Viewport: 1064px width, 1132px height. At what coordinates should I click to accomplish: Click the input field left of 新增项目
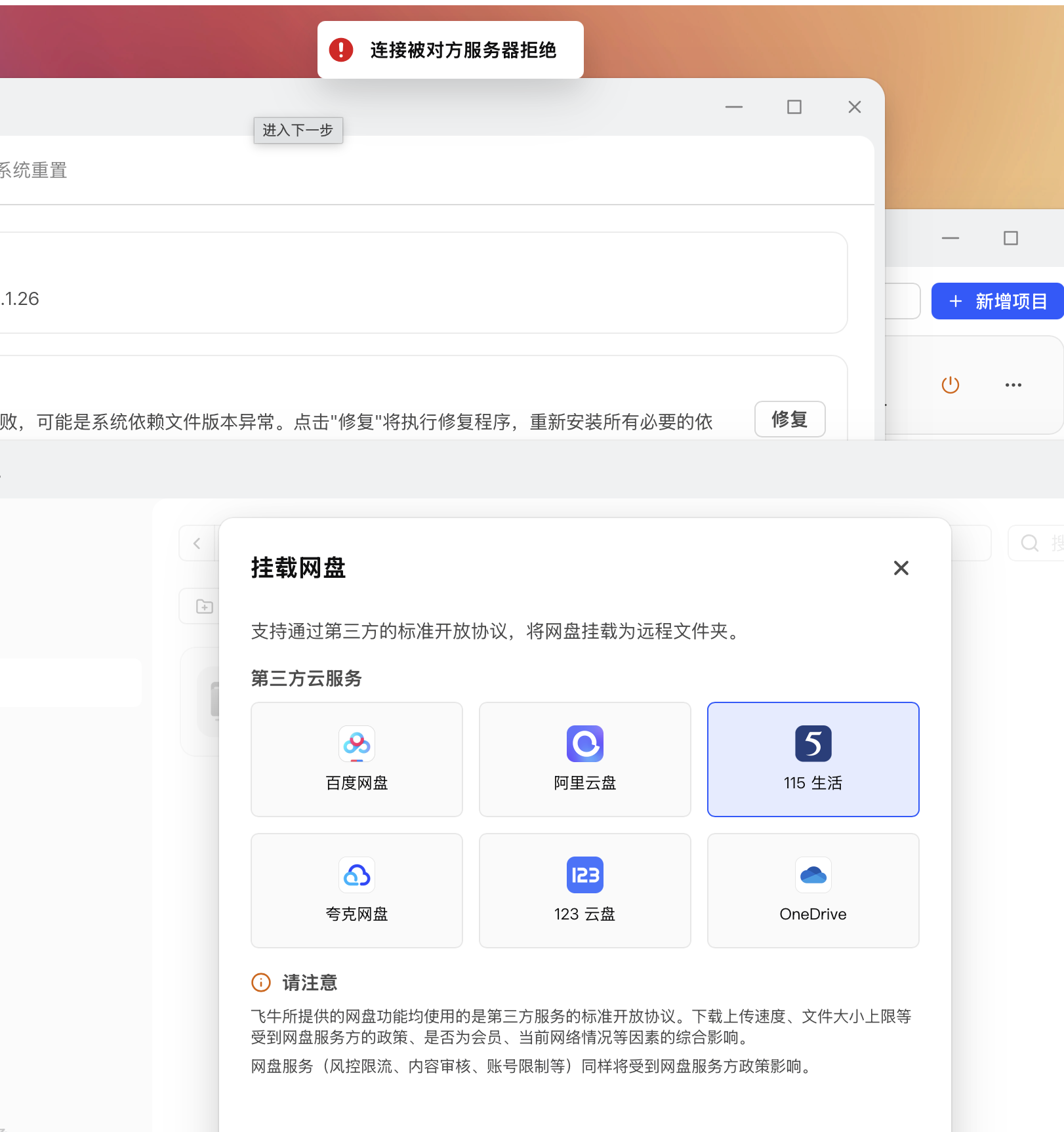tap(903, 301)
